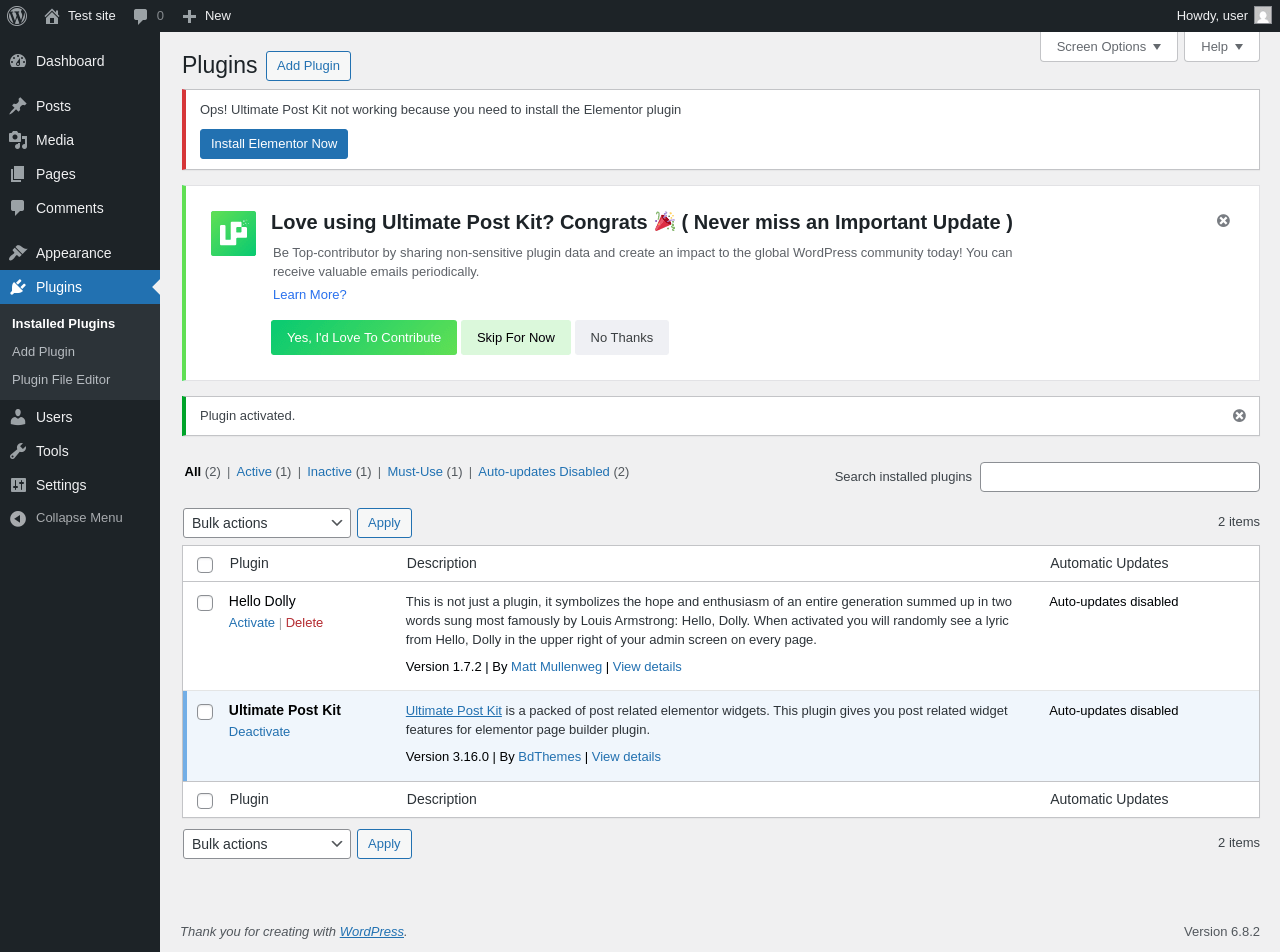Click Yes, I'd Love To Contribute

[x=364, y=338]
